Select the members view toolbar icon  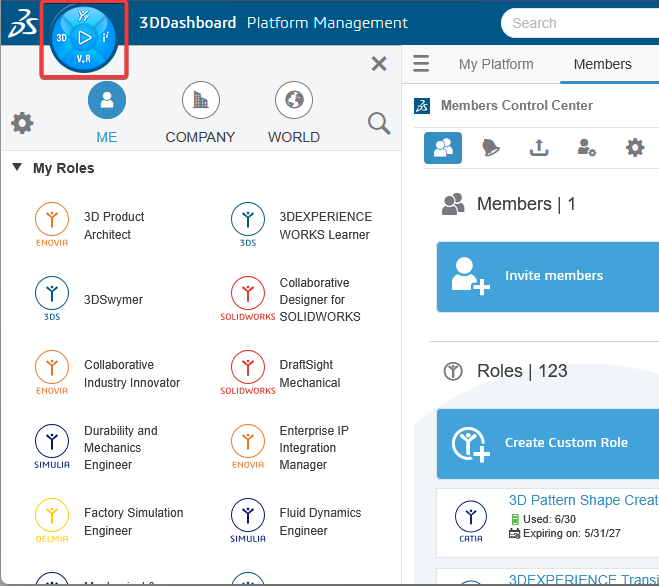pos(443,148)
